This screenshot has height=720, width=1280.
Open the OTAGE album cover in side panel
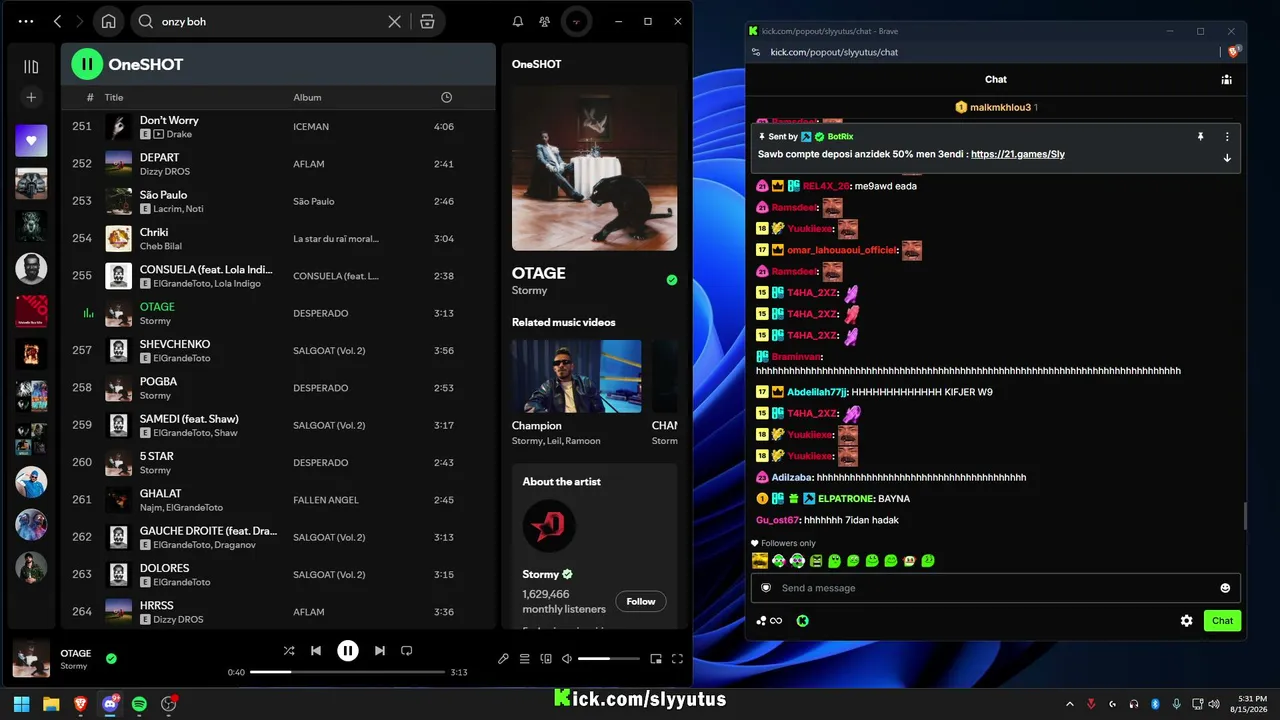[594, 168]
